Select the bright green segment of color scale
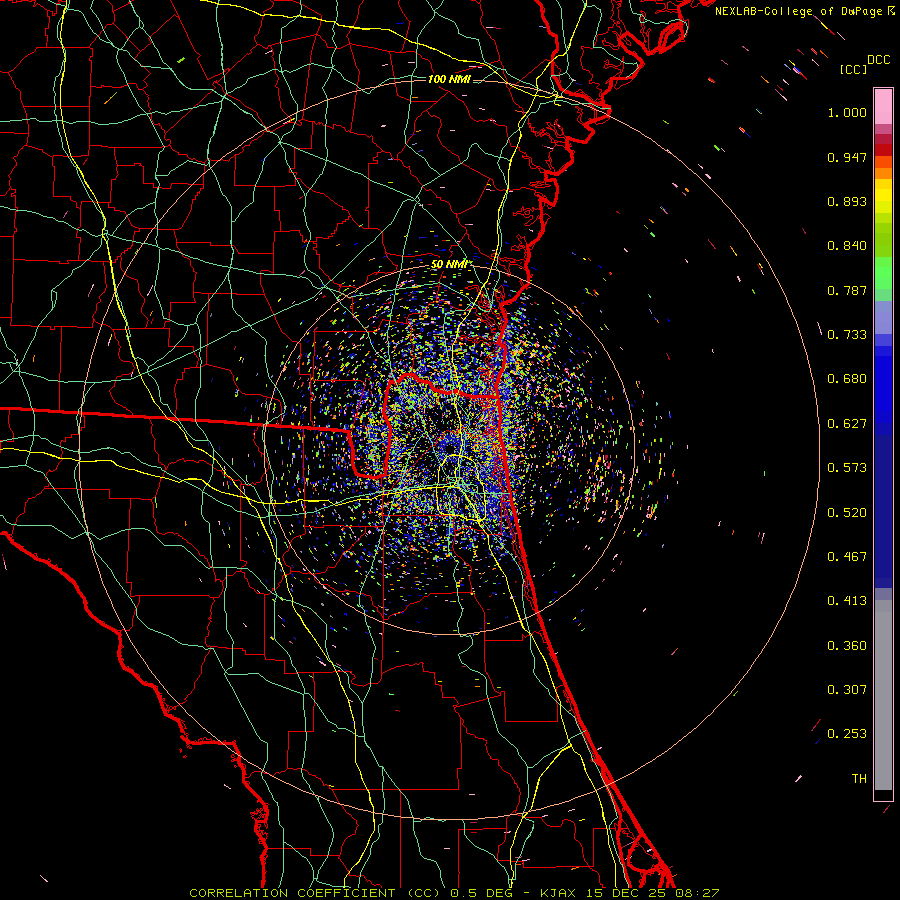The height and width of the screenshot is (900, 900). pyautogui.click(x=883, y=273)
